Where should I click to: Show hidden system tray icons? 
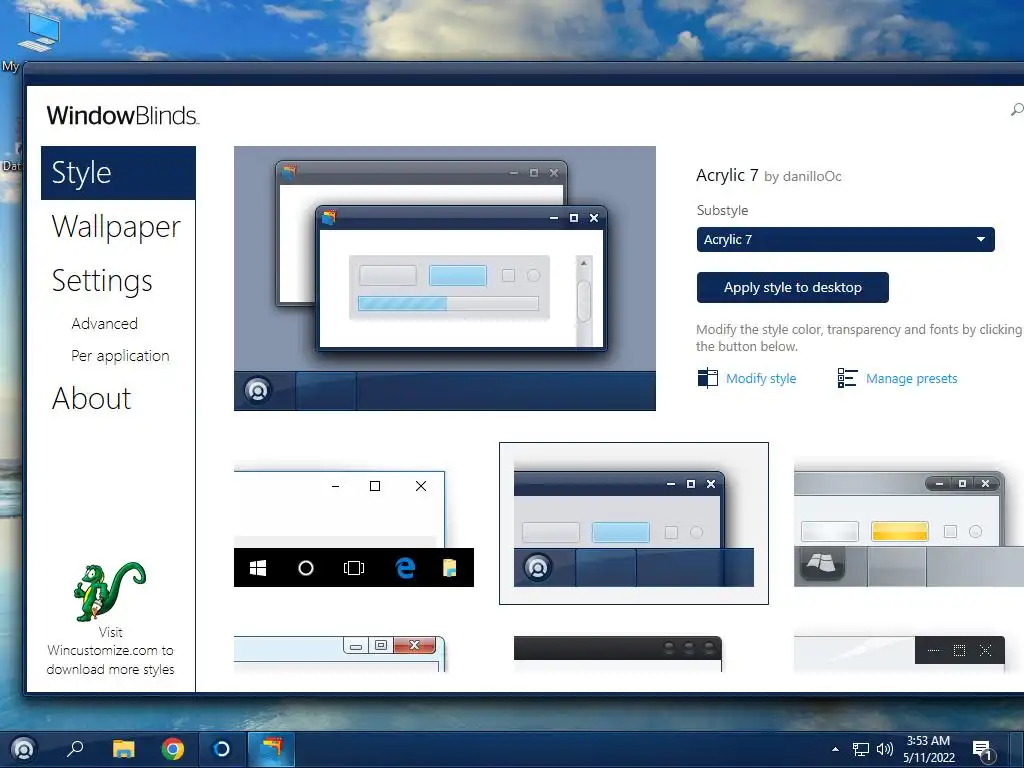(835, 749)
